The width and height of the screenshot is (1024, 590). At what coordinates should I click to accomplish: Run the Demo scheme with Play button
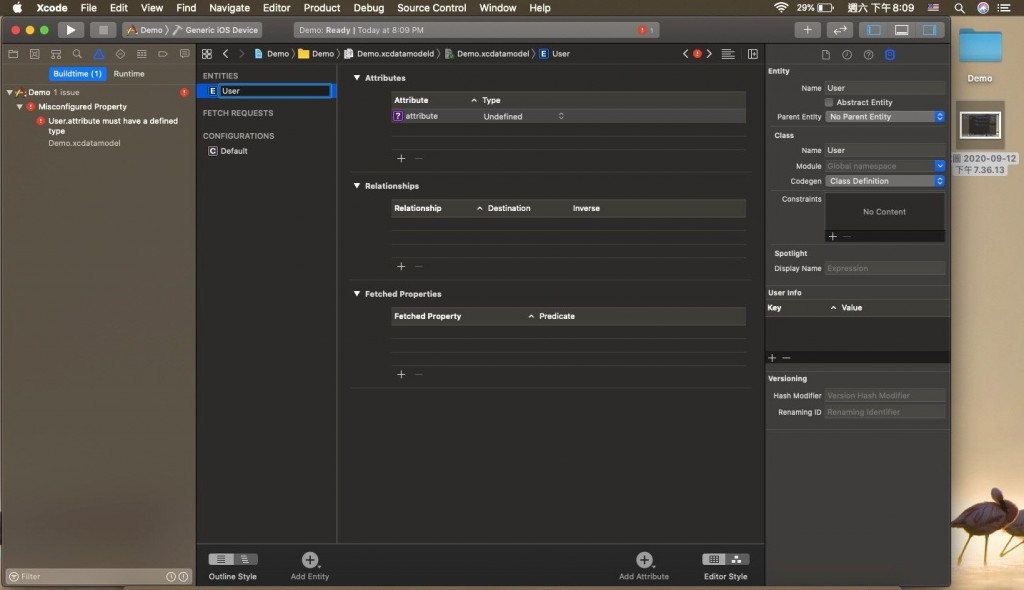point(71,30)
